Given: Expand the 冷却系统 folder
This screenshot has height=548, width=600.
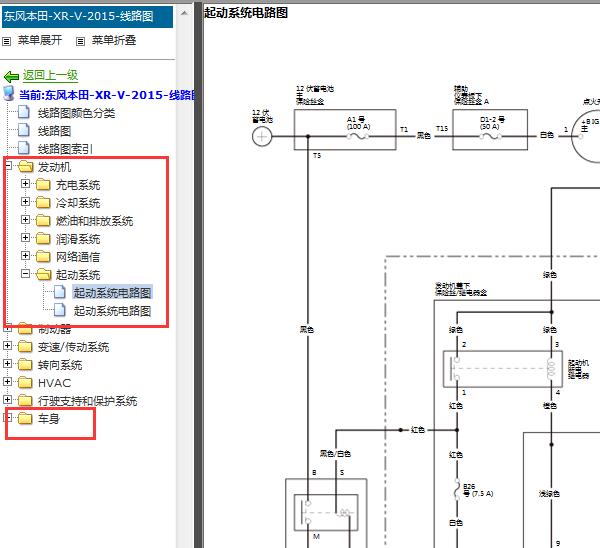Looking at the screenshot, I should (x=25, y=202).
